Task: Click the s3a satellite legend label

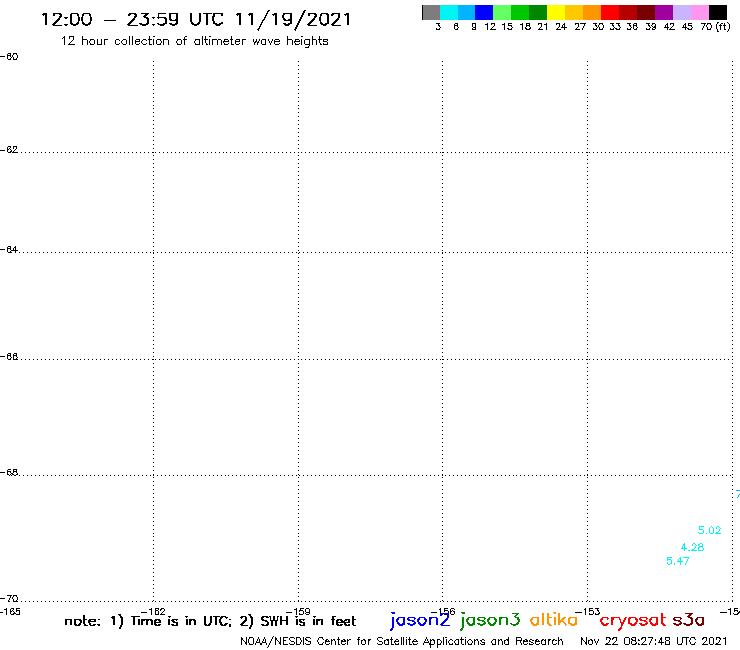Action: pyautogui.click(x=688, y=620)
